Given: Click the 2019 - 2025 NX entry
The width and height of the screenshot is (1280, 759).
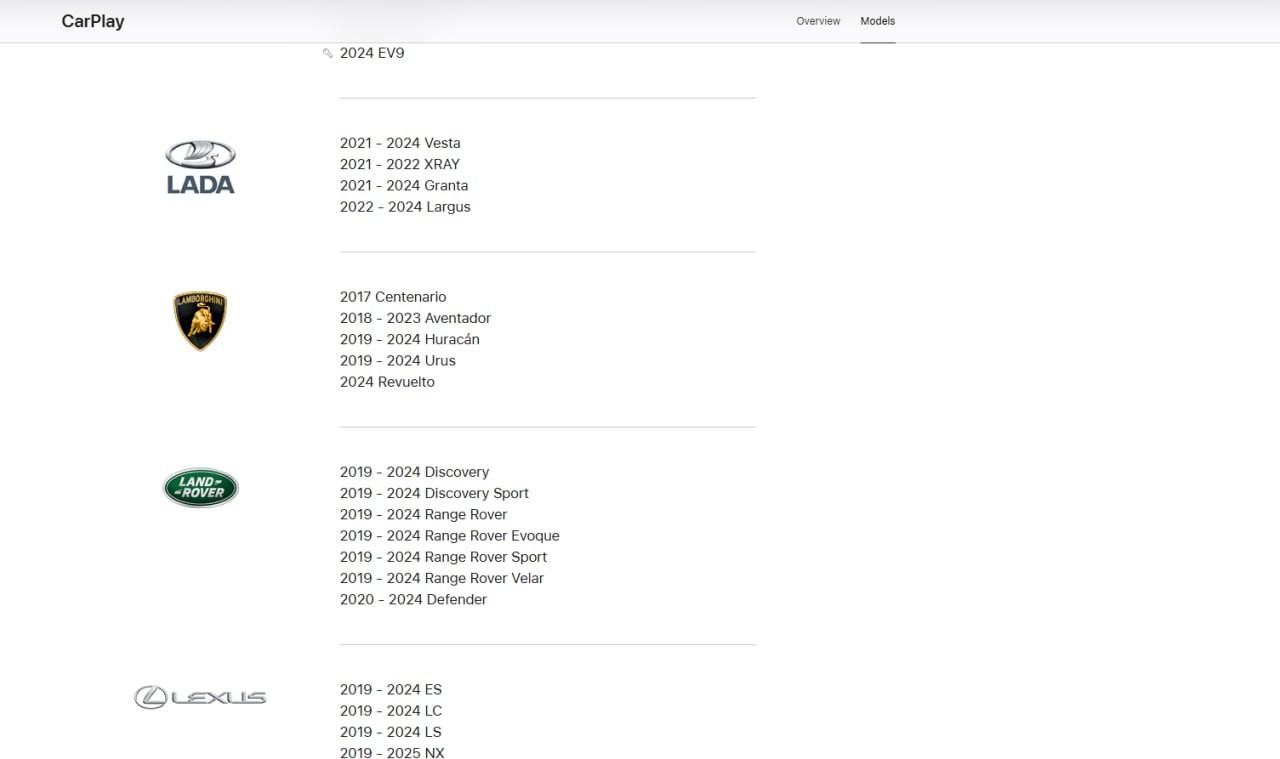Looking at the screenshot, I should point(392,754).
